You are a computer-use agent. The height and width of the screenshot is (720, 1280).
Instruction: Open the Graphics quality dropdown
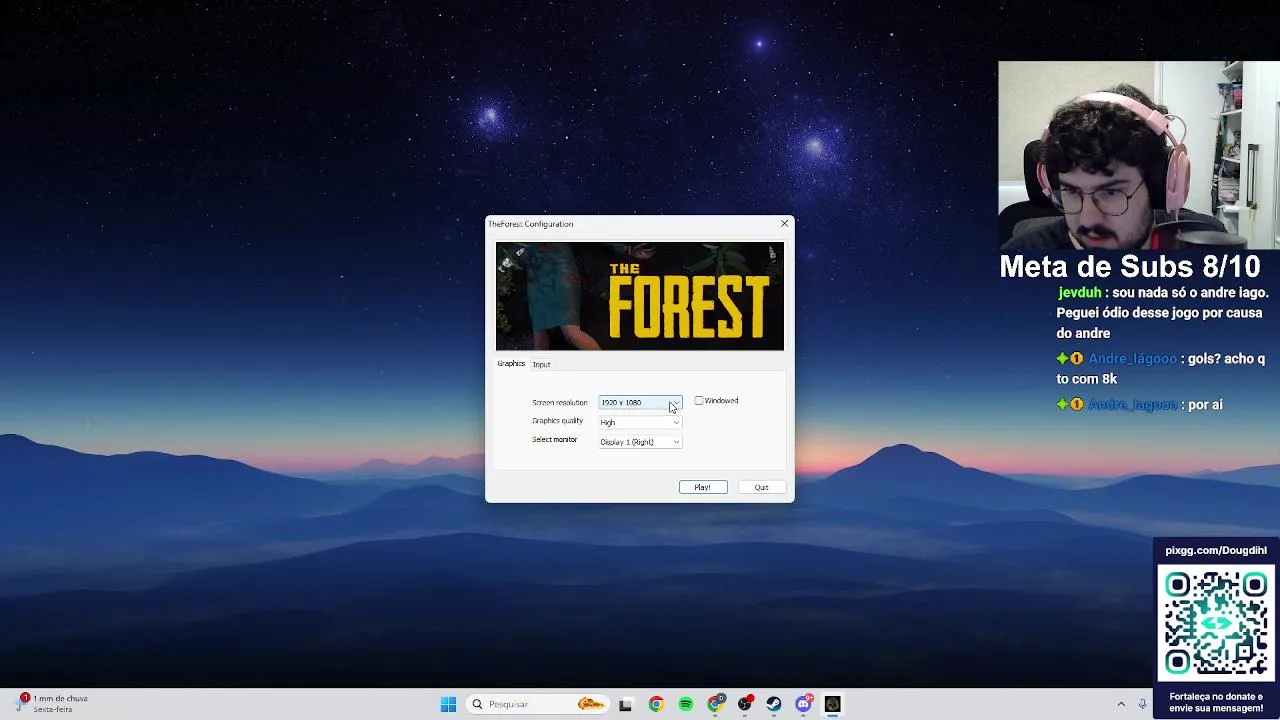[x=640, y=422]
